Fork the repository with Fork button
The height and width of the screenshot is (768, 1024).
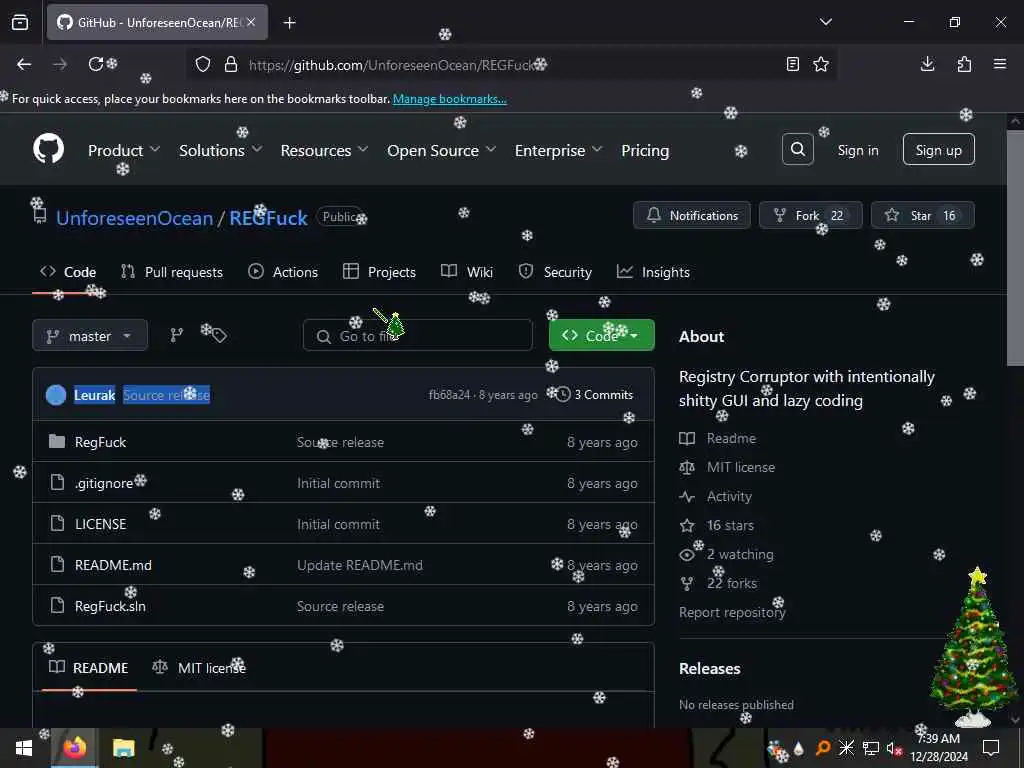coord(810,215)
